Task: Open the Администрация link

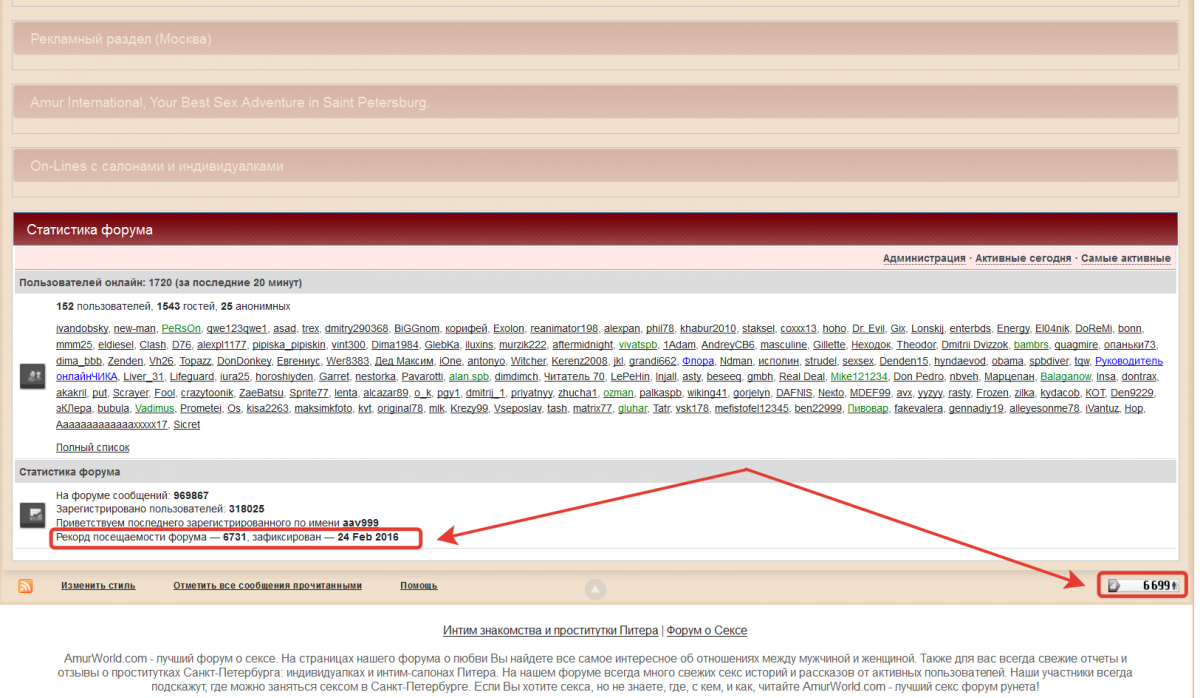Action: (923, 258)
